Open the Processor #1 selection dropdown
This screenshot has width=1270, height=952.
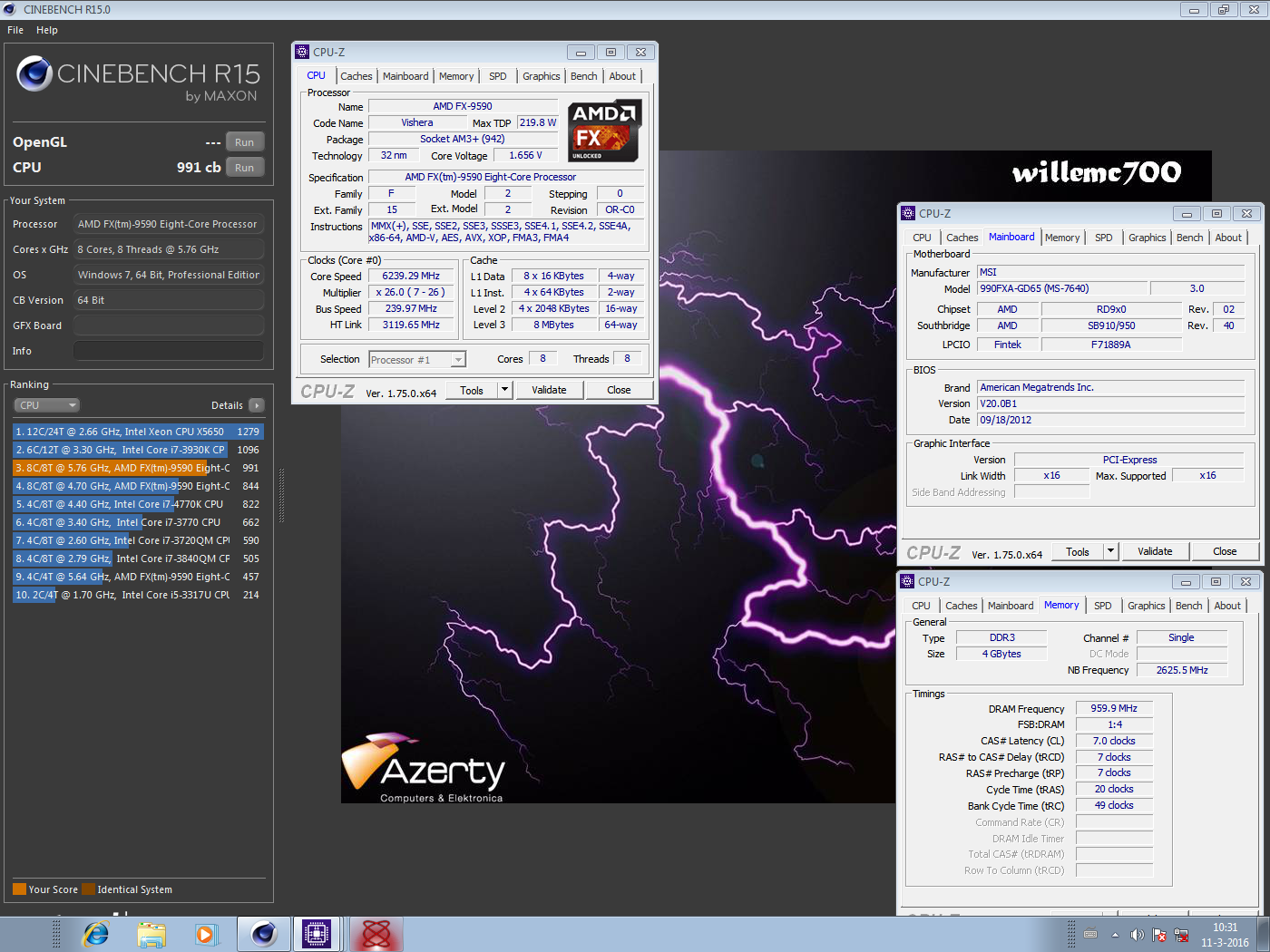tap(417, 360)
